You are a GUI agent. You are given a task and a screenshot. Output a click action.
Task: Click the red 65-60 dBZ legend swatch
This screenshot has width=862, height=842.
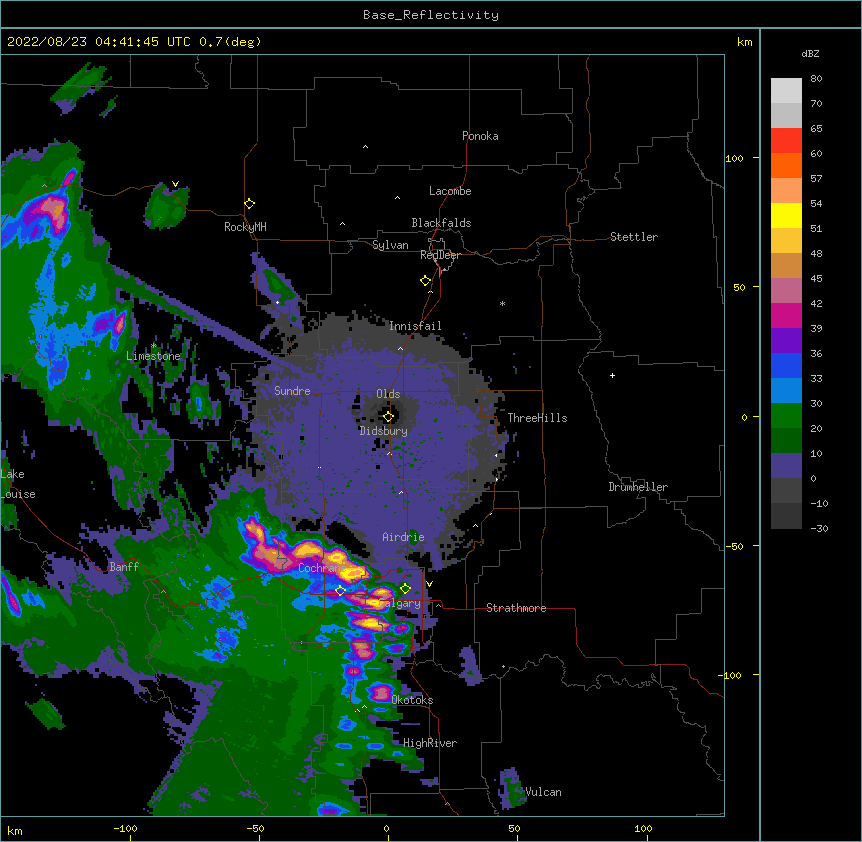(786, 141)
